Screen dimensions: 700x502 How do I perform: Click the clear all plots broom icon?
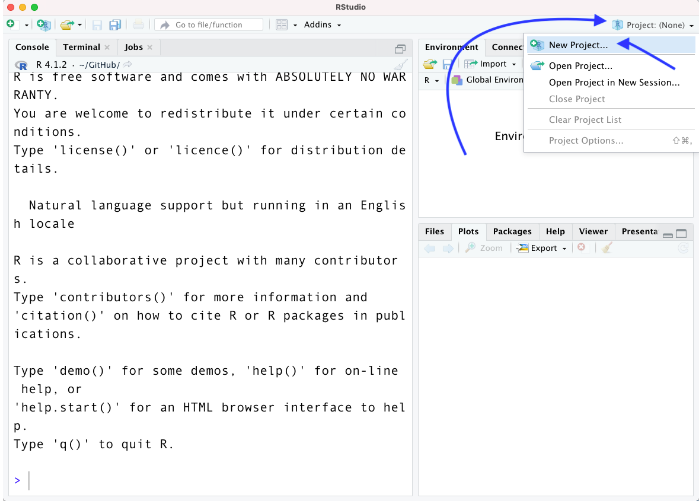(x=607, y=248)
